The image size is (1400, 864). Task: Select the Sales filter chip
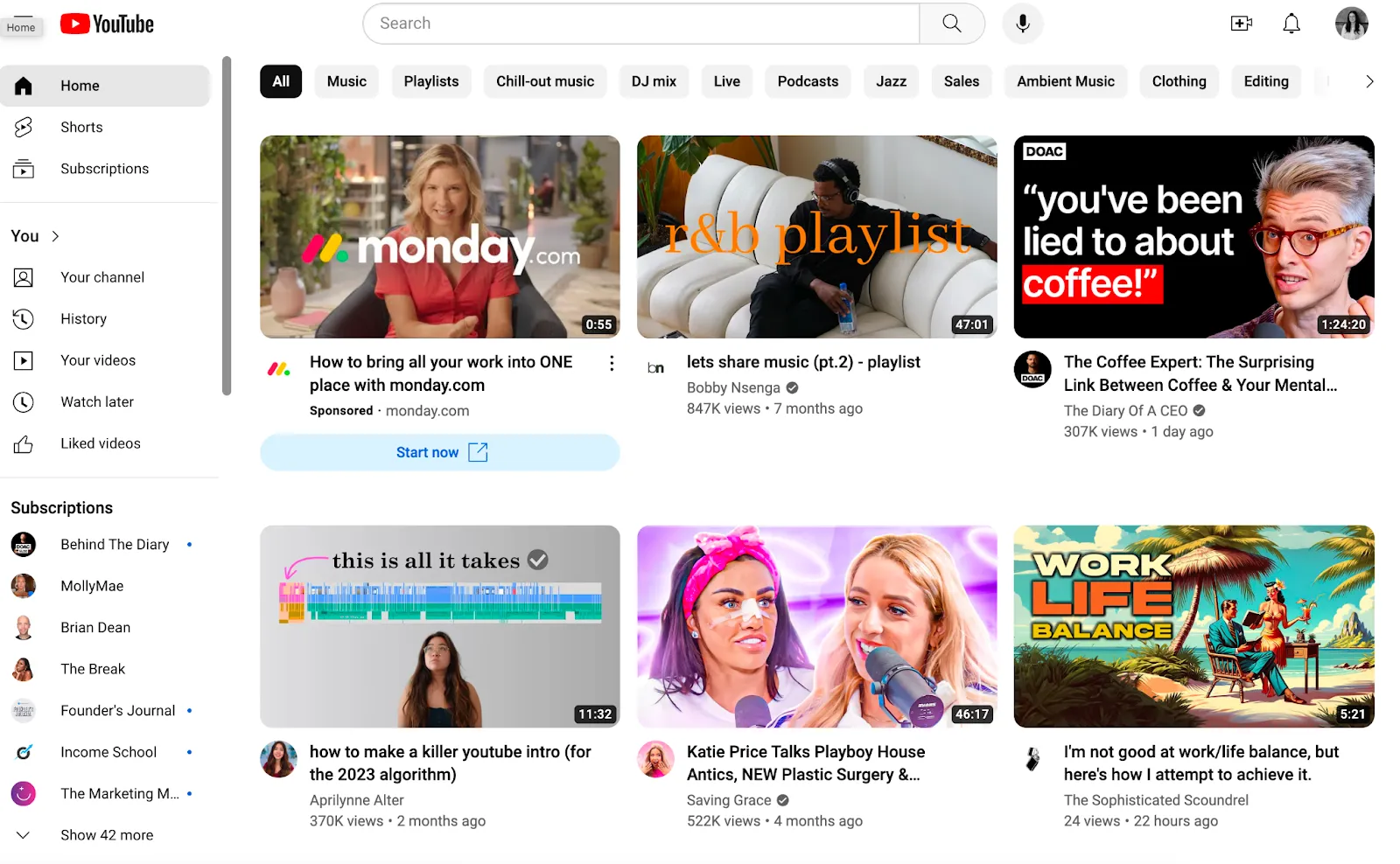click(962, 81)
